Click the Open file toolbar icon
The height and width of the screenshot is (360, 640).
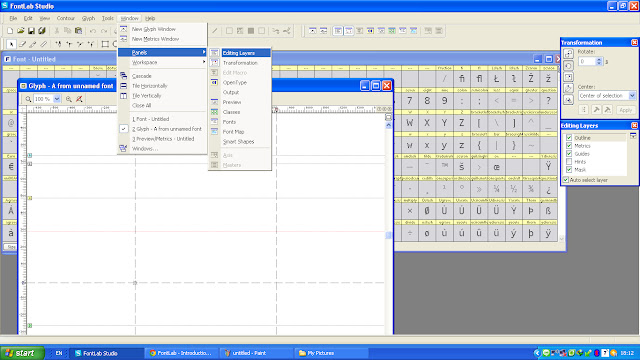click(20, 31)
